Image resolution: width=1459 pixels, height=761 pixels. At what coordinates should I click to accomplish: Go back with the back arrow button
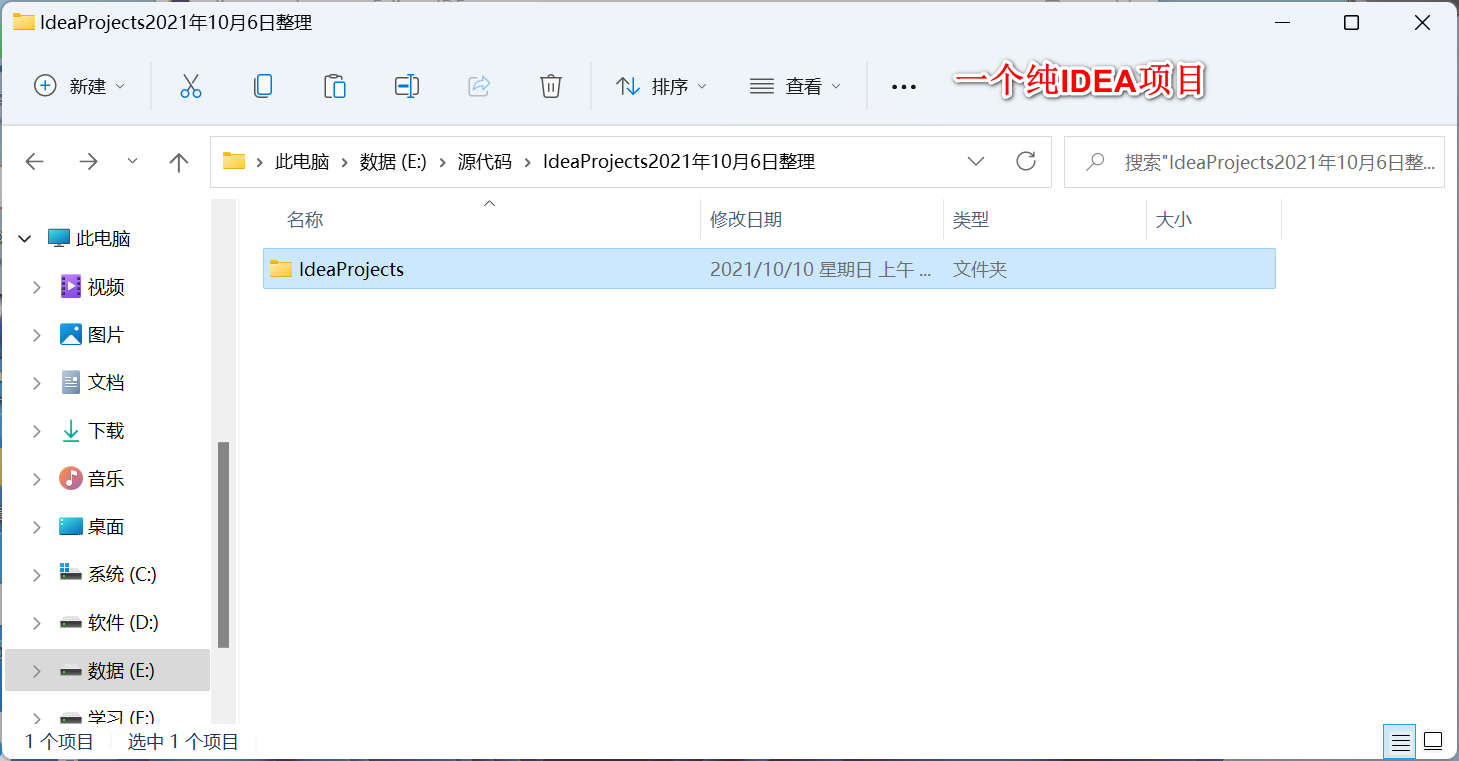coord(35,161)
